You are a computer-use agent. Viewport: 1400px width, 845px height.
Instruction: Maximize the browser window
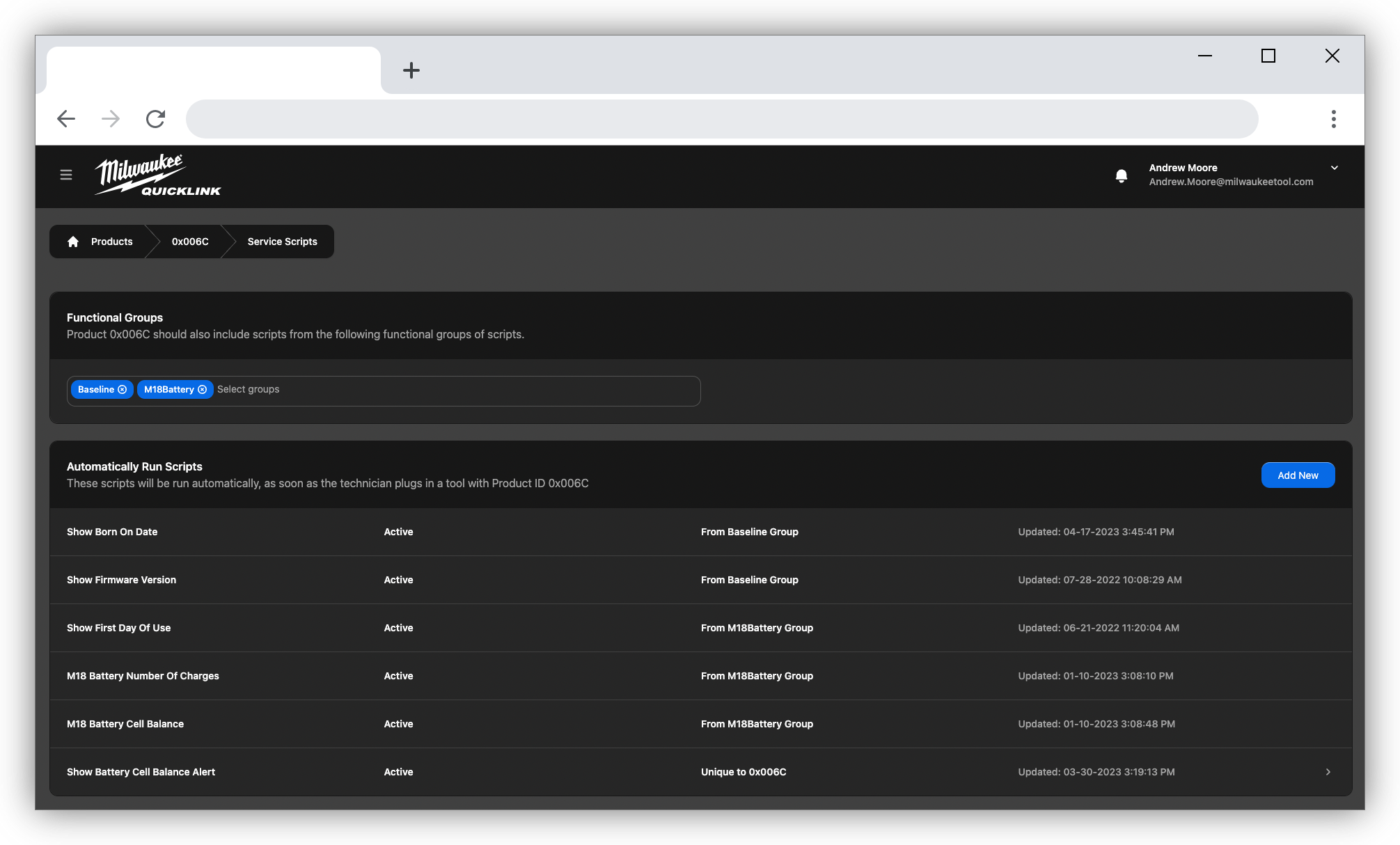1268,56
